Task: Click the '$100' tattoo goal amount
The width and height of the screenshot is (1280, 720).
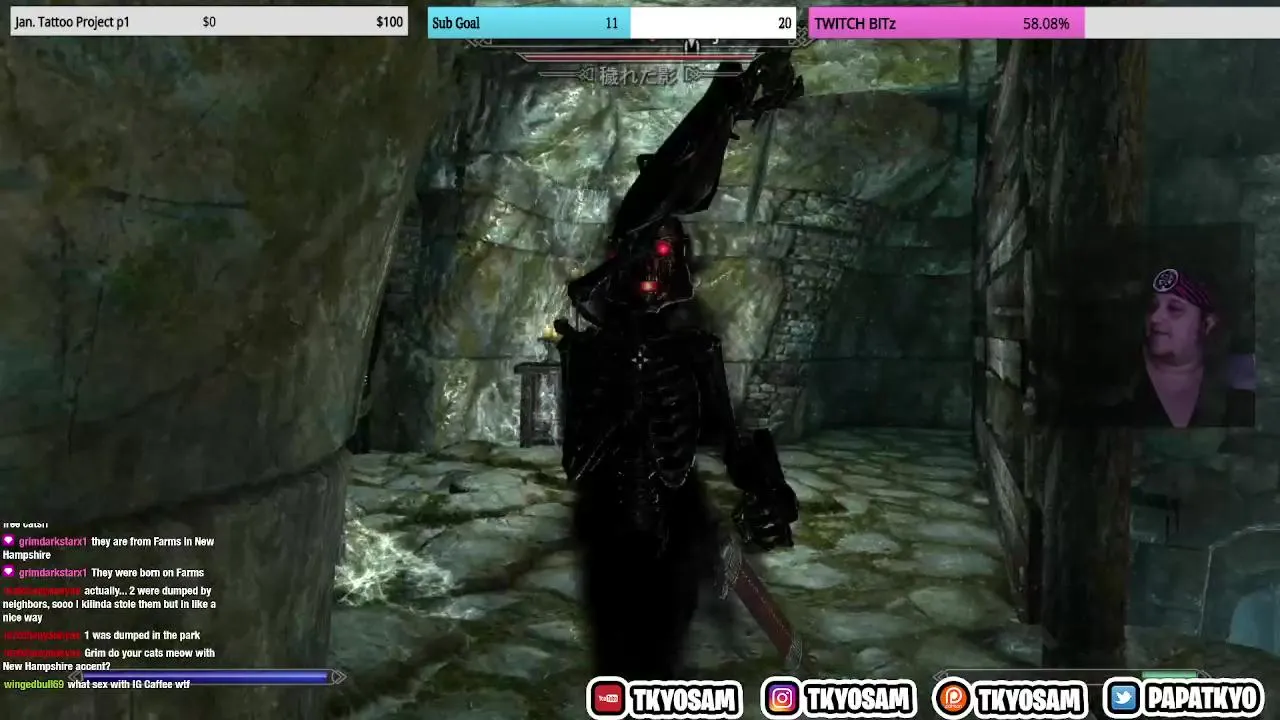Action: 390,22
